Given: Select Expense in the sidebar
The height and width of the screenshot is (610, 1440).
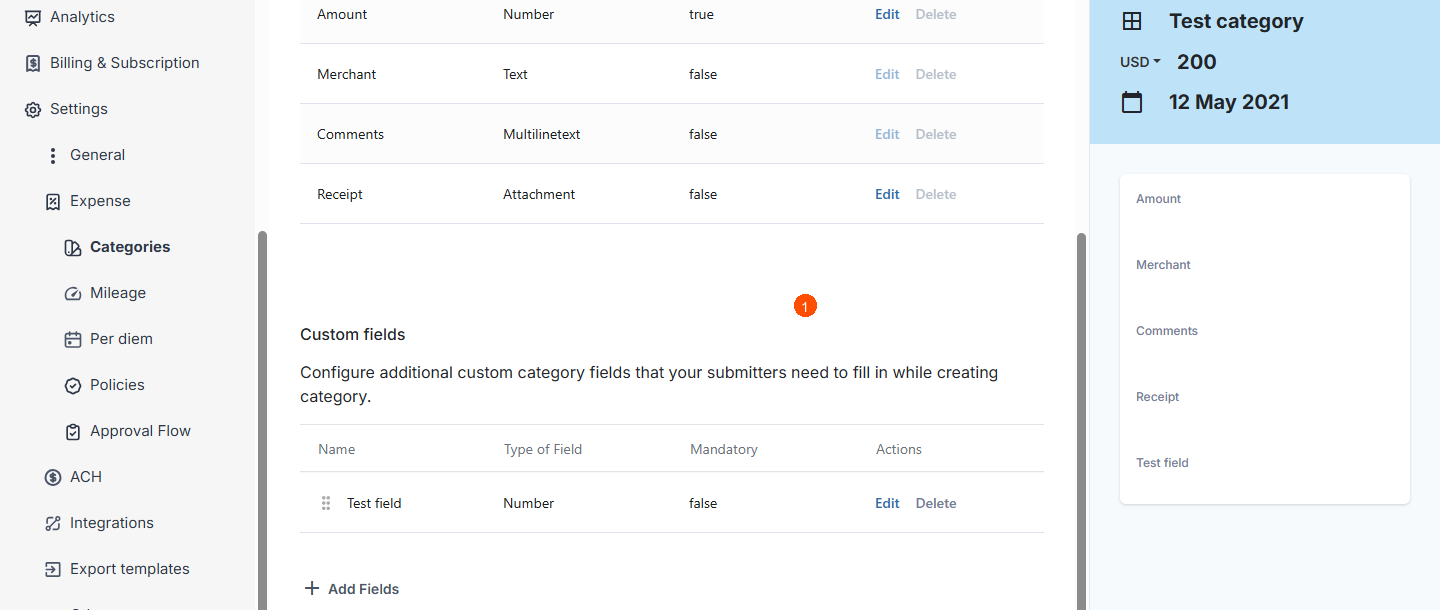Looking at the screenshot, I should (x=100, y=201).
